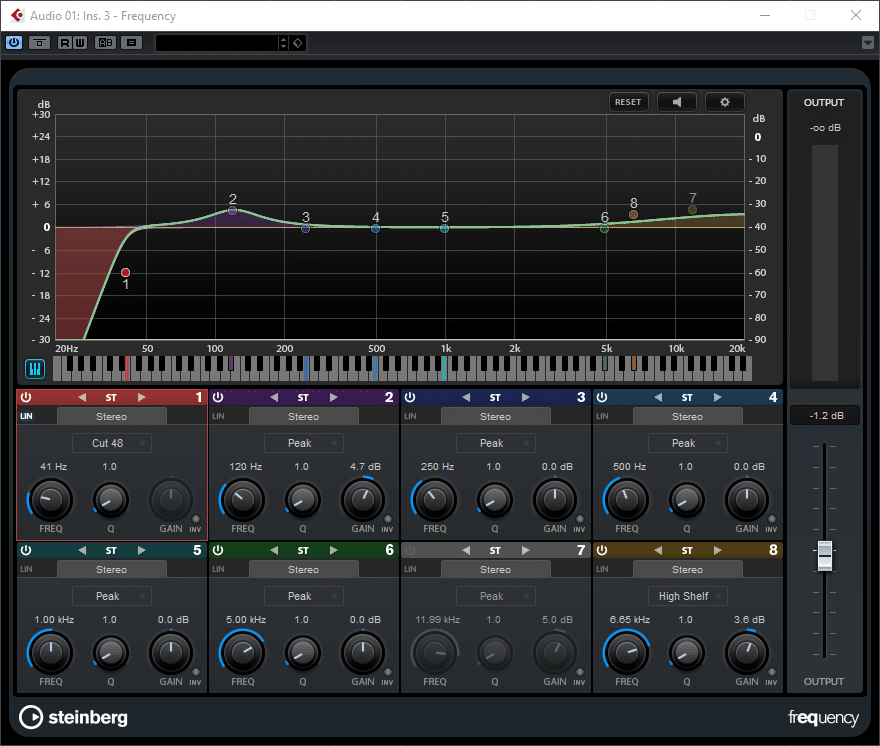
Task: Click band 4 right arrow for channel mode
Action: click(717, 397)
